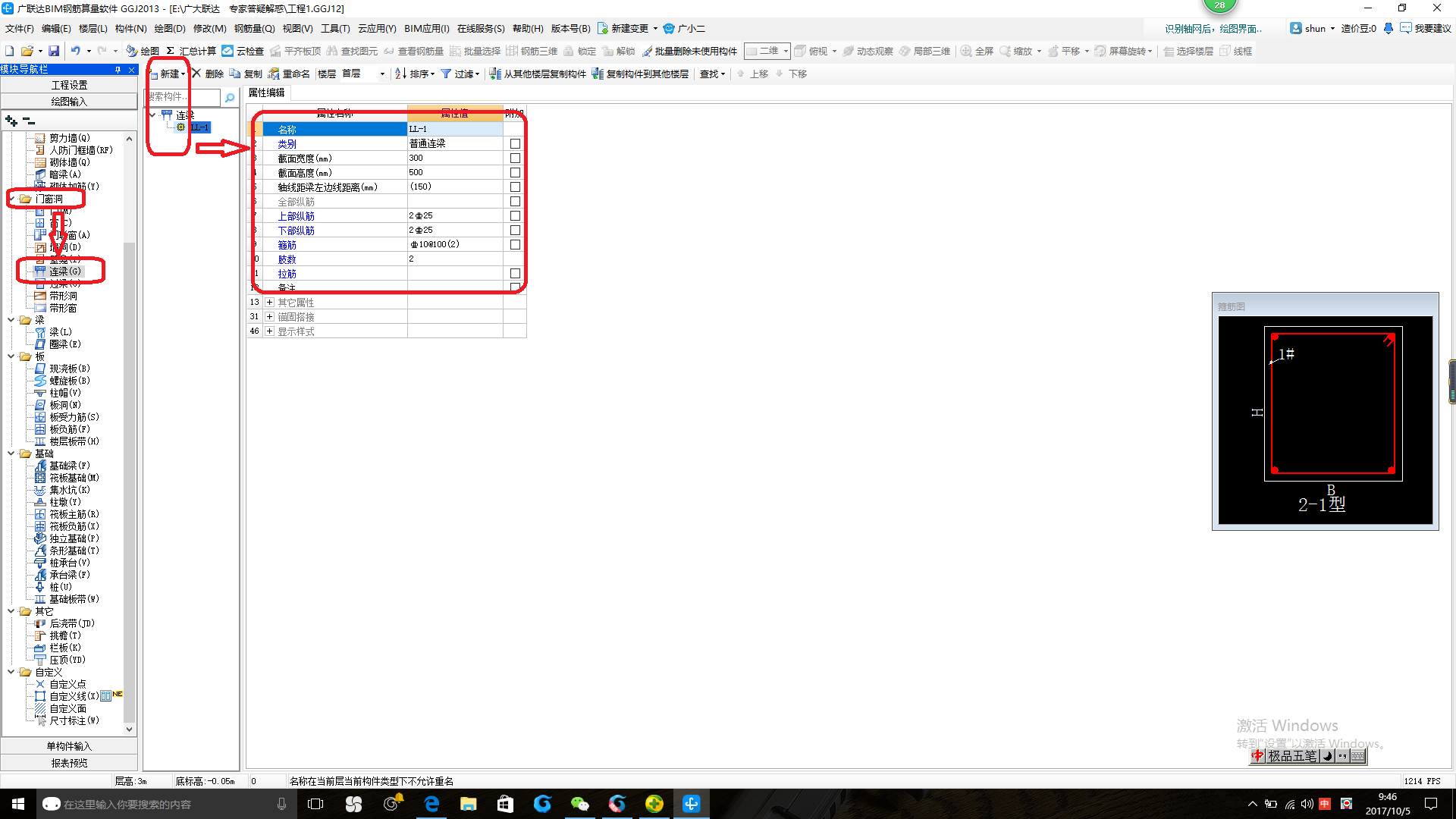Click the 单构件输入 panel button
This screenshot has height=819, width=1456.
point(69,746)
